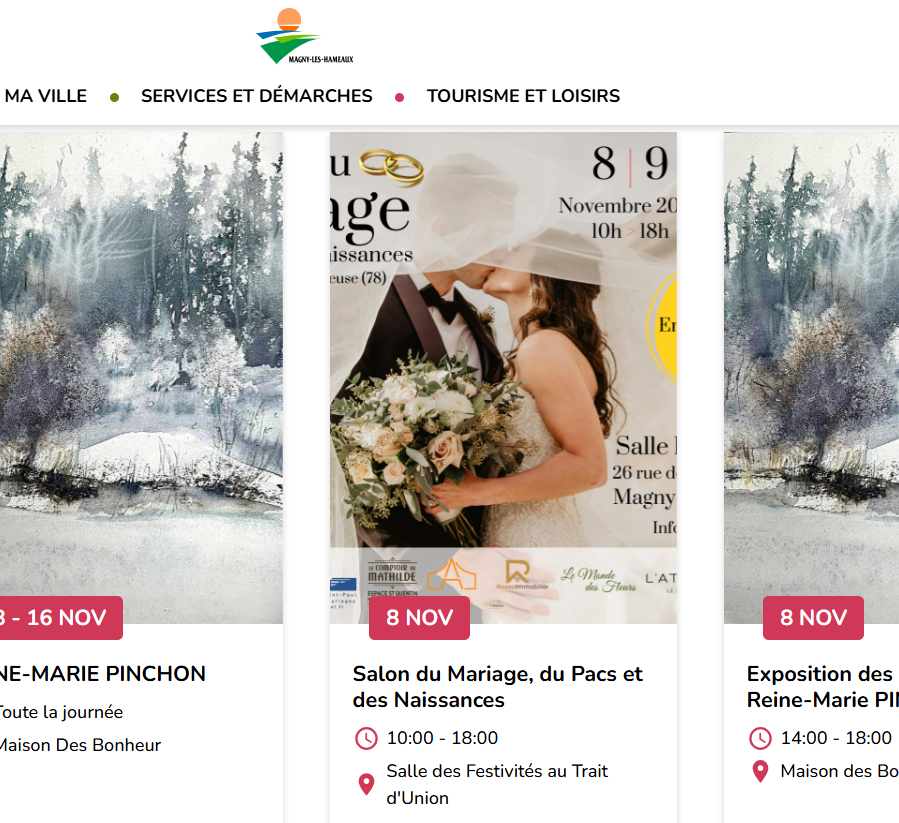The height and width of the screenshot is (823, 899).
Task: Open the wedding salon poster image
Action: 503,378
